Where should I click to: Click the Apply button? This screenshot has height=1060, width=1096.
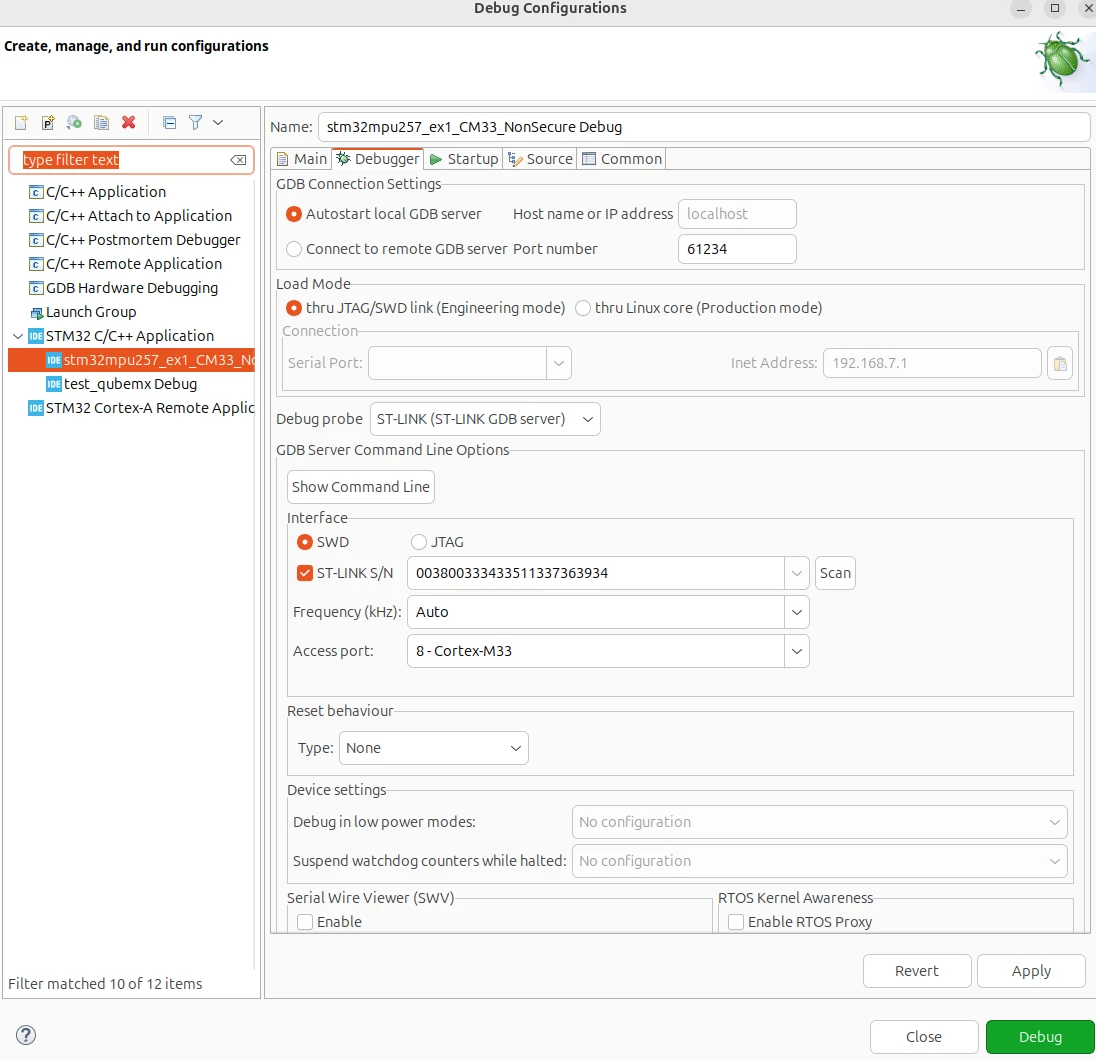1031,971
